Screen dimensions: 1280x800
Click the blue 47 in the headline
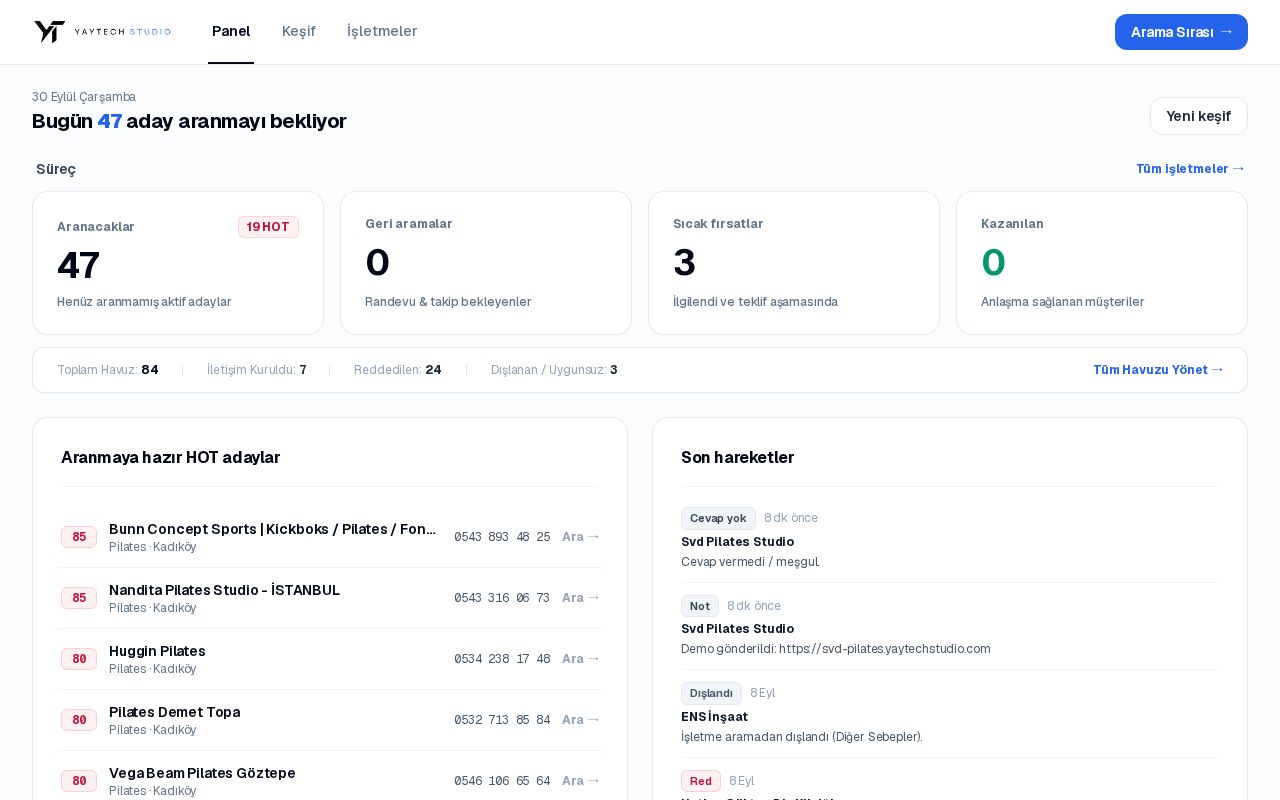click(x=110, y=121)
